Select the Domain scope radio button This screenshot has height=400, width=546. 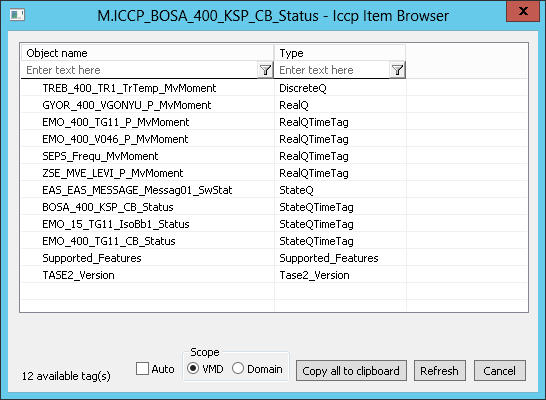238,368
